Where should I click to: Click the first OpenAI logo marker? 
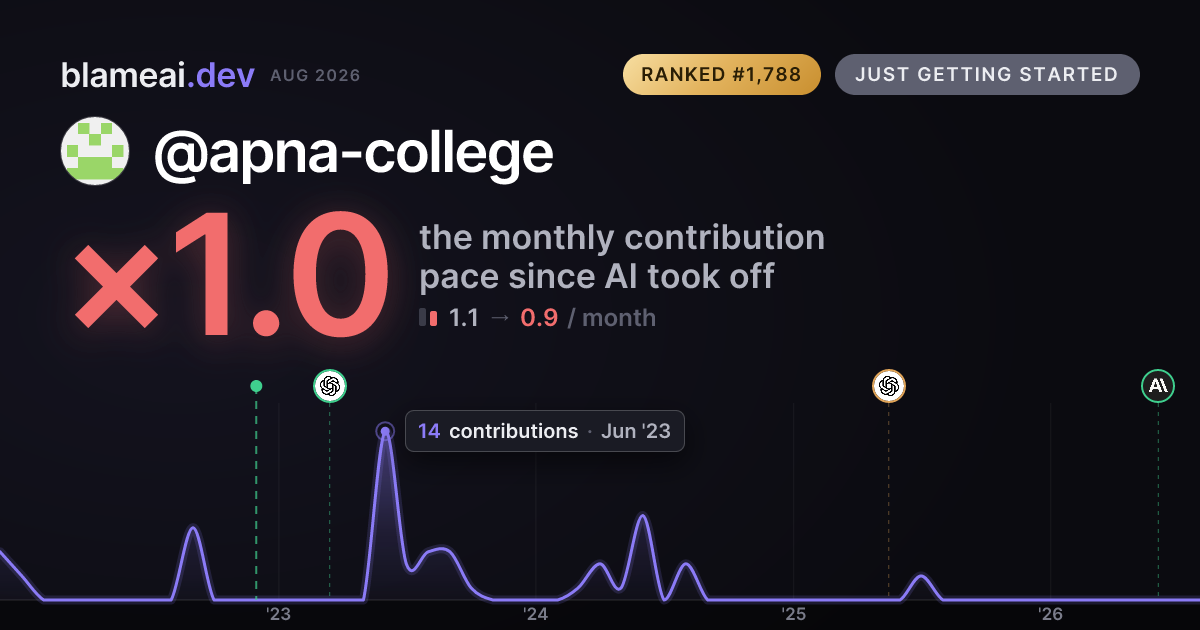330,385
